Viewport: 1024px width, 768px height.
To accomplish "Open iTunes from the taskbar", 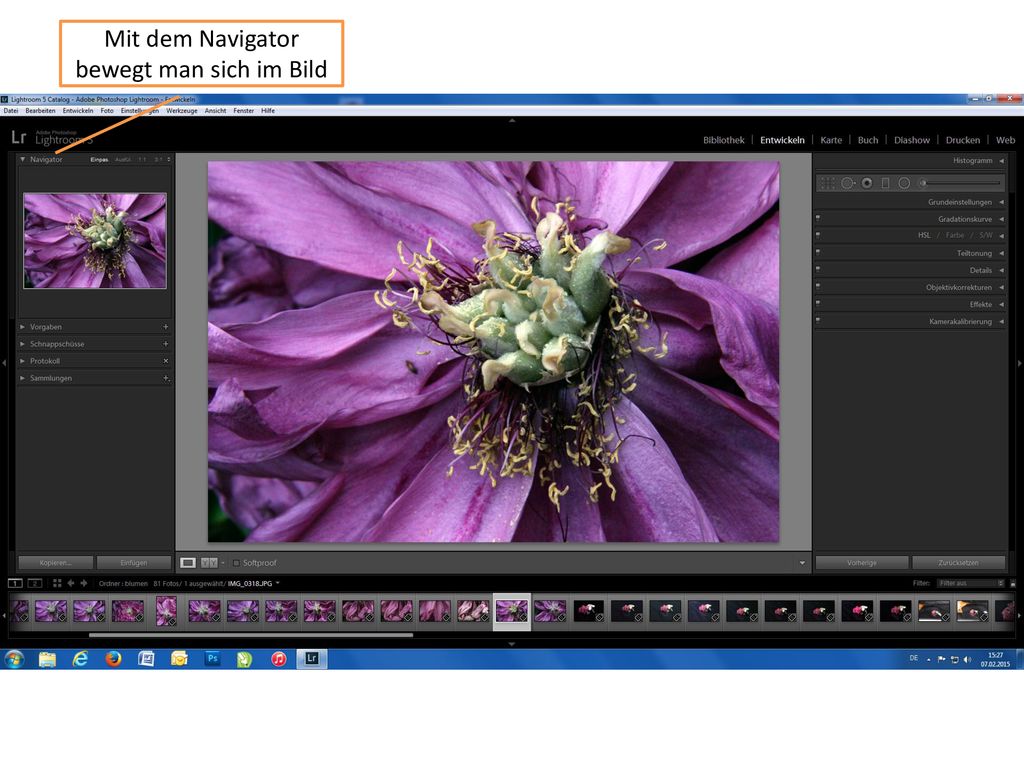I will tap(279, 659).
